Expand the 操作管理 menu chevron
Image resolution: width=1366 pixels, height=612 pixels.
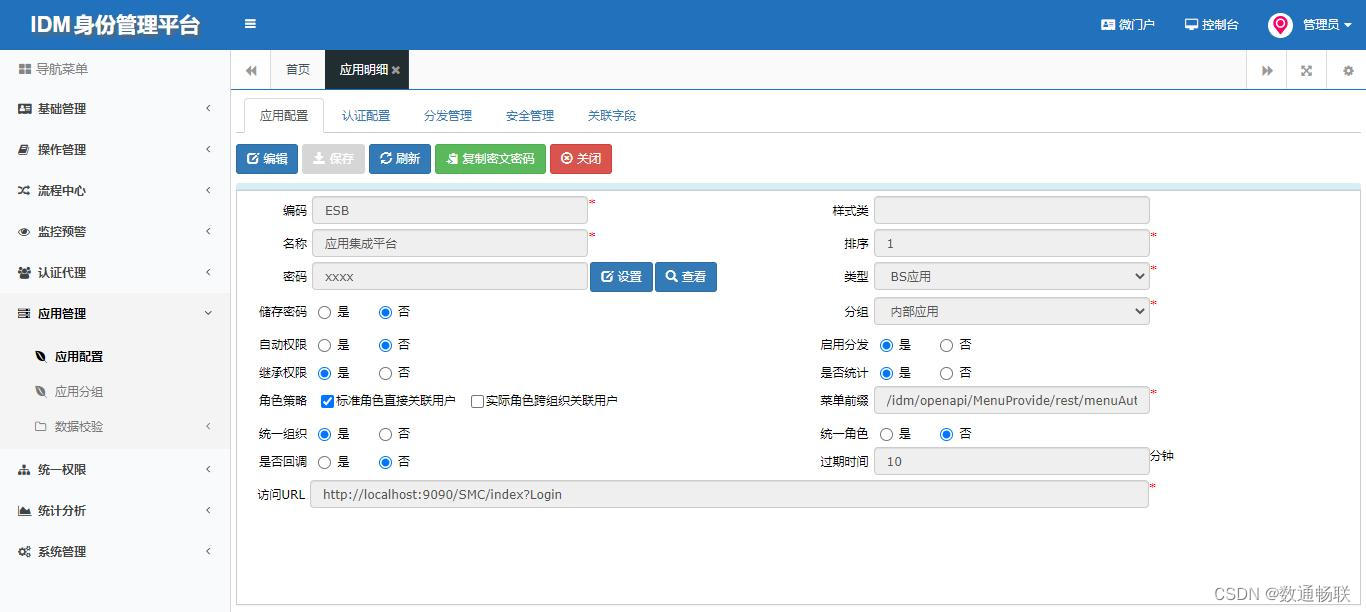point(208,149)
